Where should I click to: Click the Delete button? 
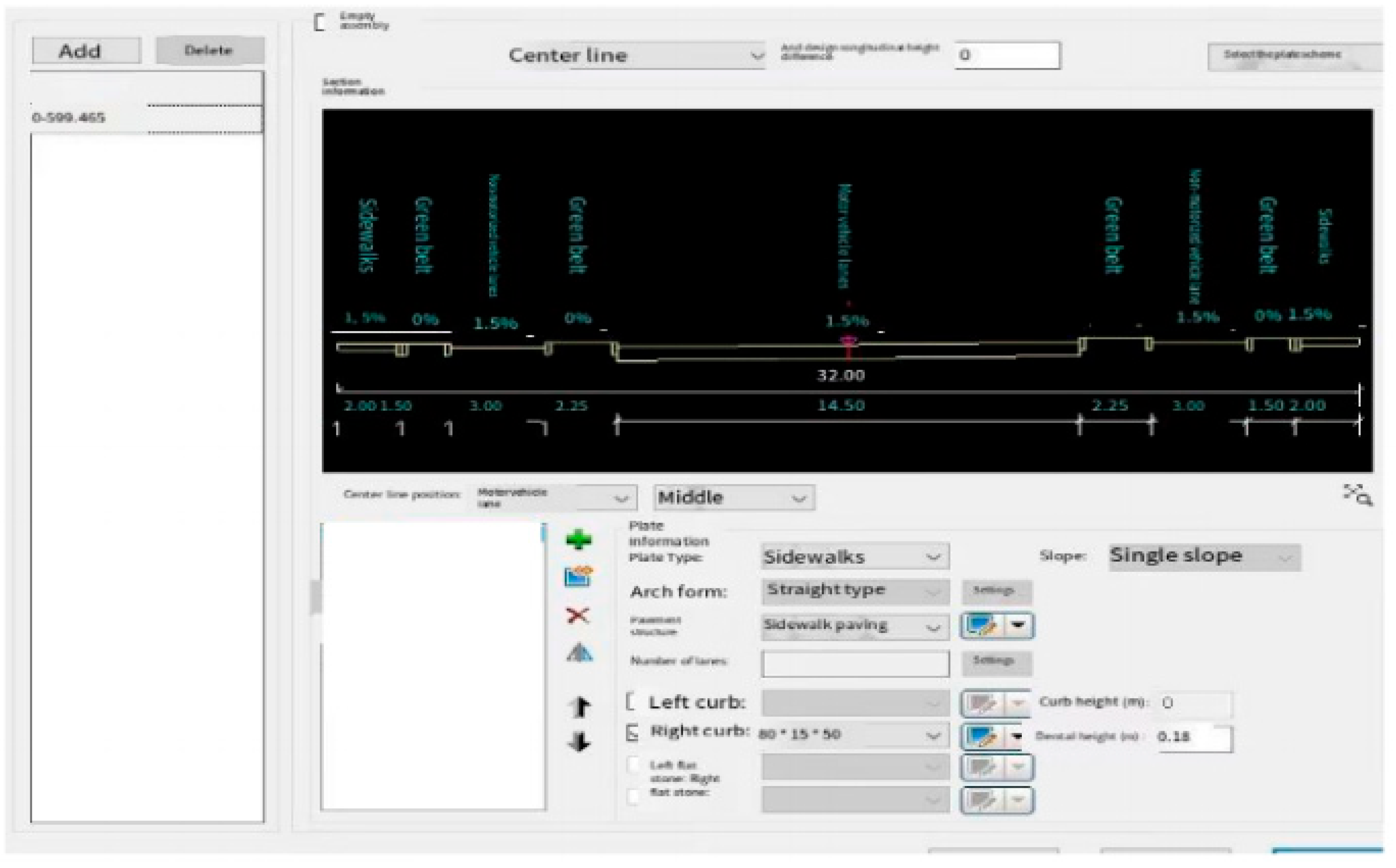210,51
